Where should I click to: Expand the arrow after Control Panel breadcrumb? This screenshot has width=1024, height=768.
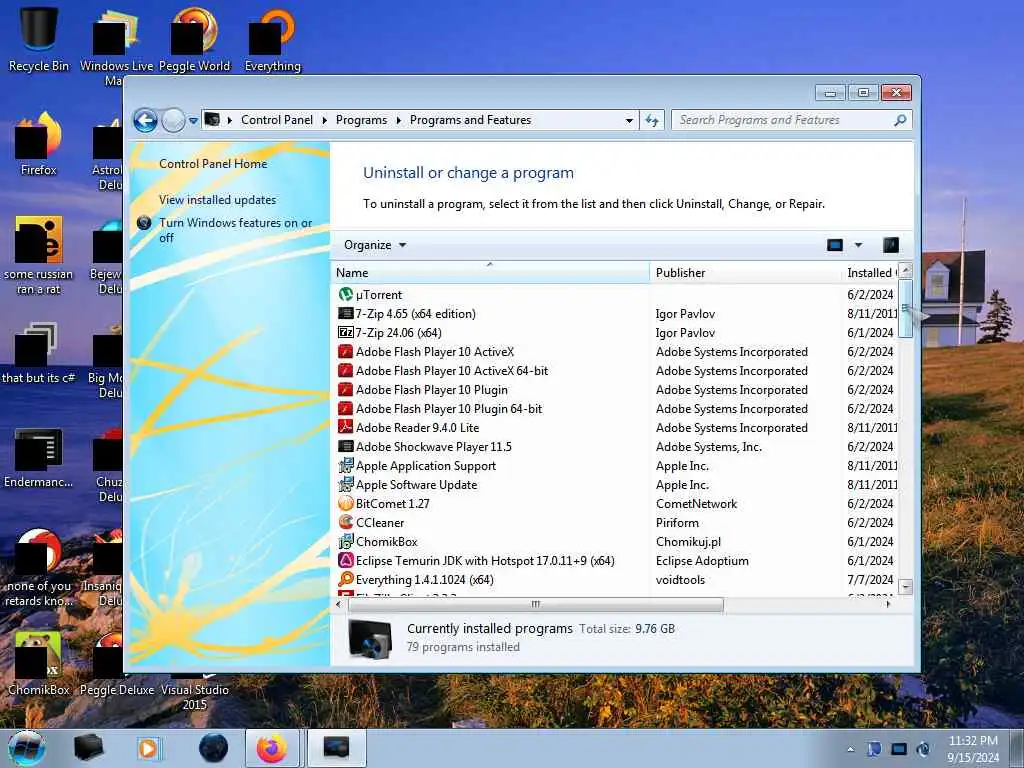pos(324,120)
